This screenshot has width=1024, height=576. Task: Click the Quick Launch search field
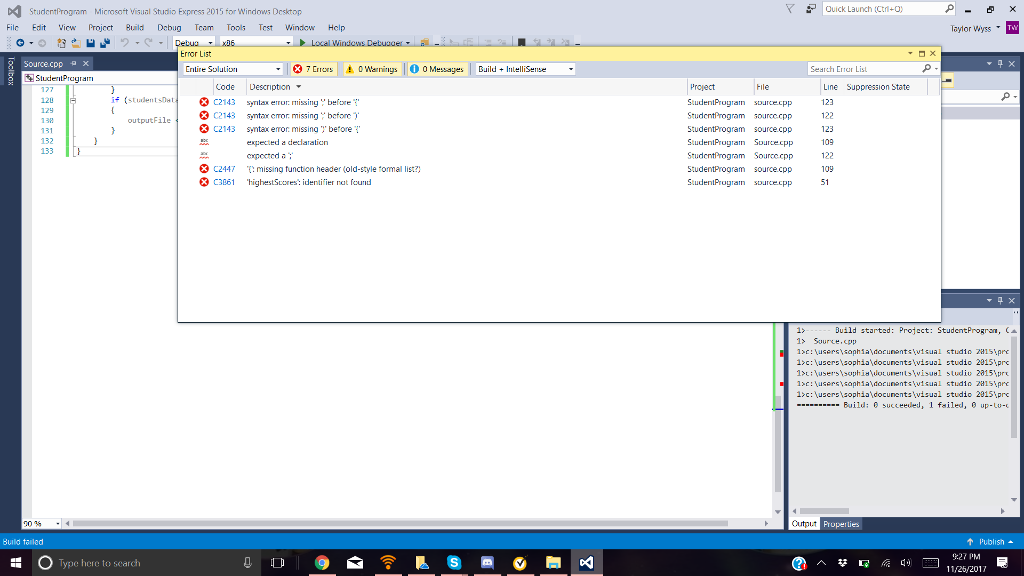882,9
